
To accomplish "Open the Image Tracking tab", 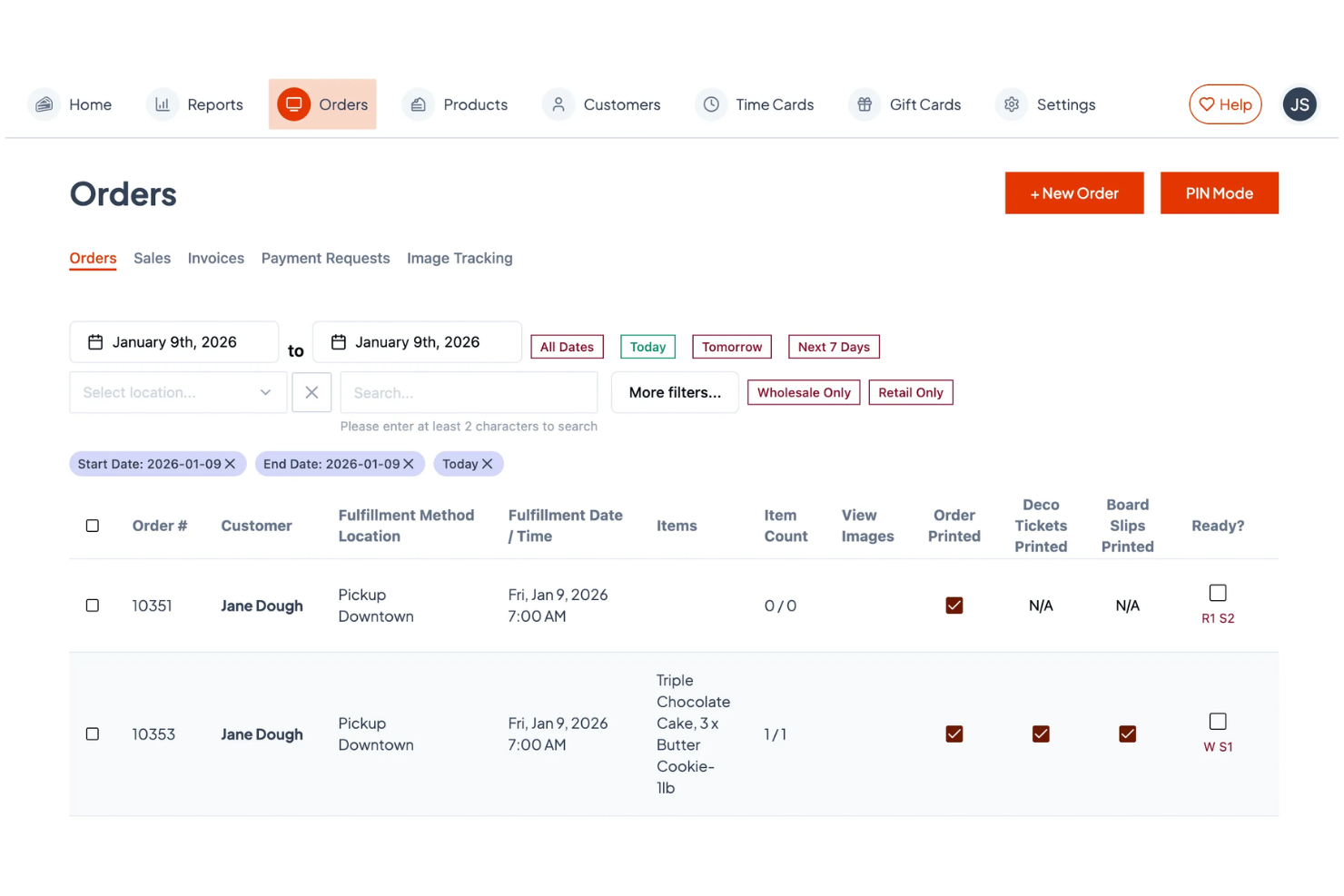I will [x=460, y=259].
